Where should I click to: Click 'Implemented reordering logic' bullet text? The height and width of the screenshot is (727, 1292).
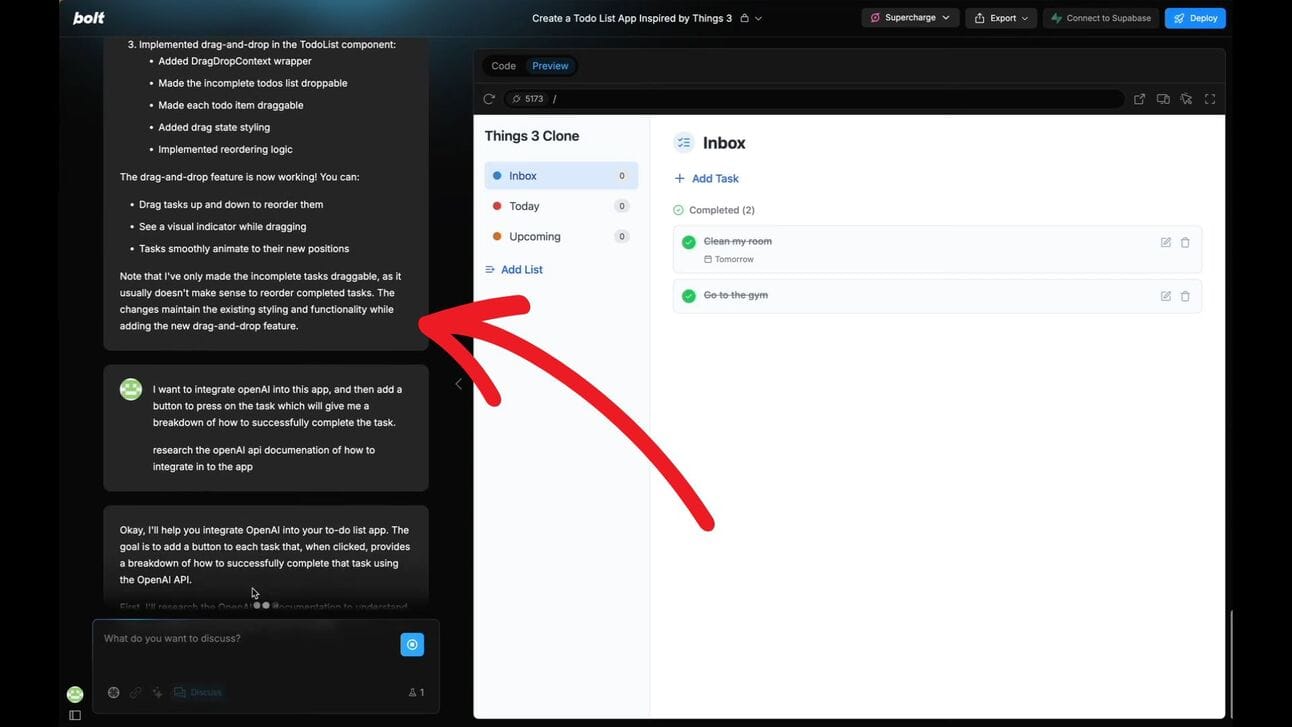(x=225, y=149)
